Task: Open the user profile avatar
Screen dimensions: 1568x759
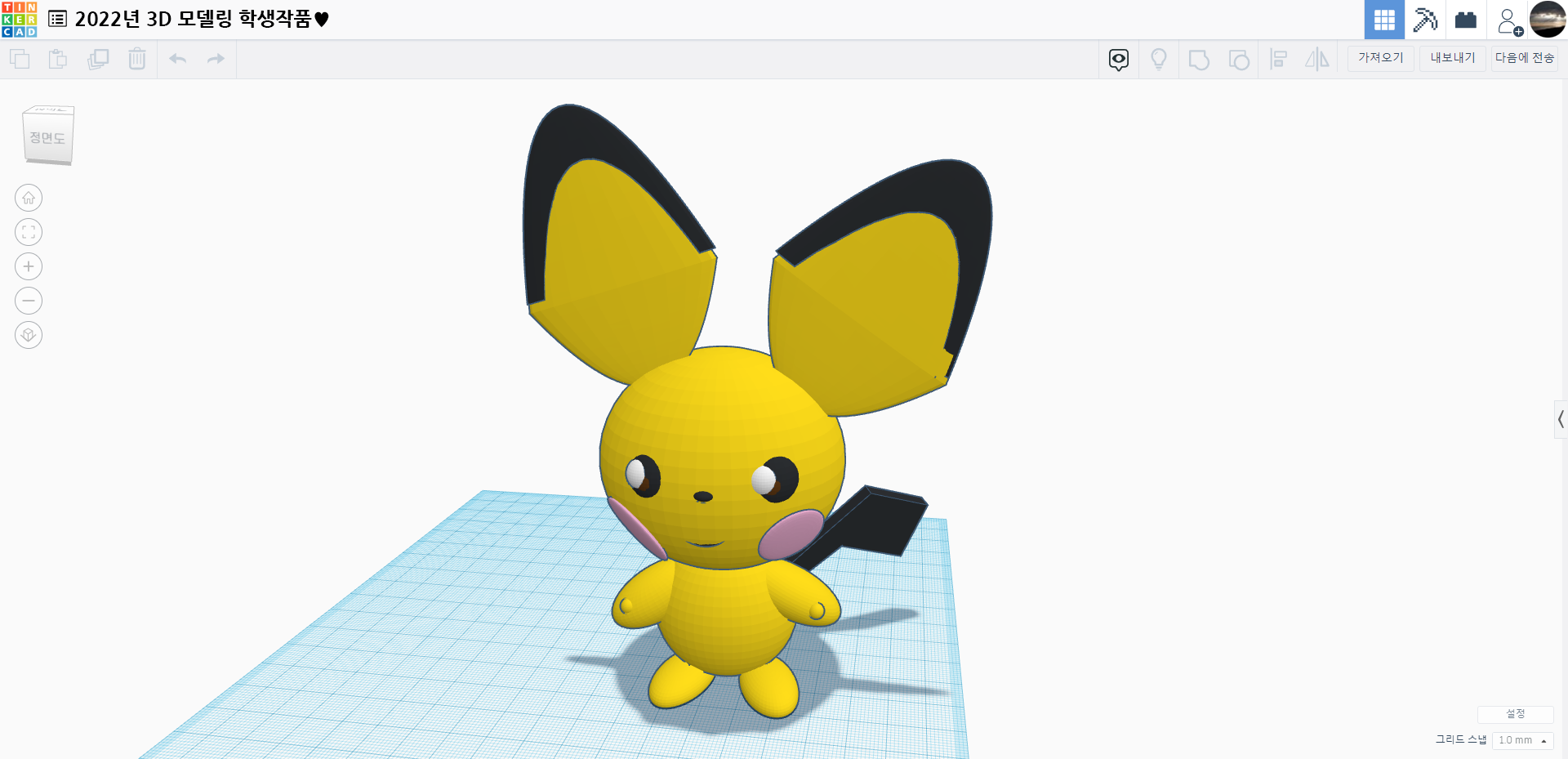Action: pos(1548,20)
